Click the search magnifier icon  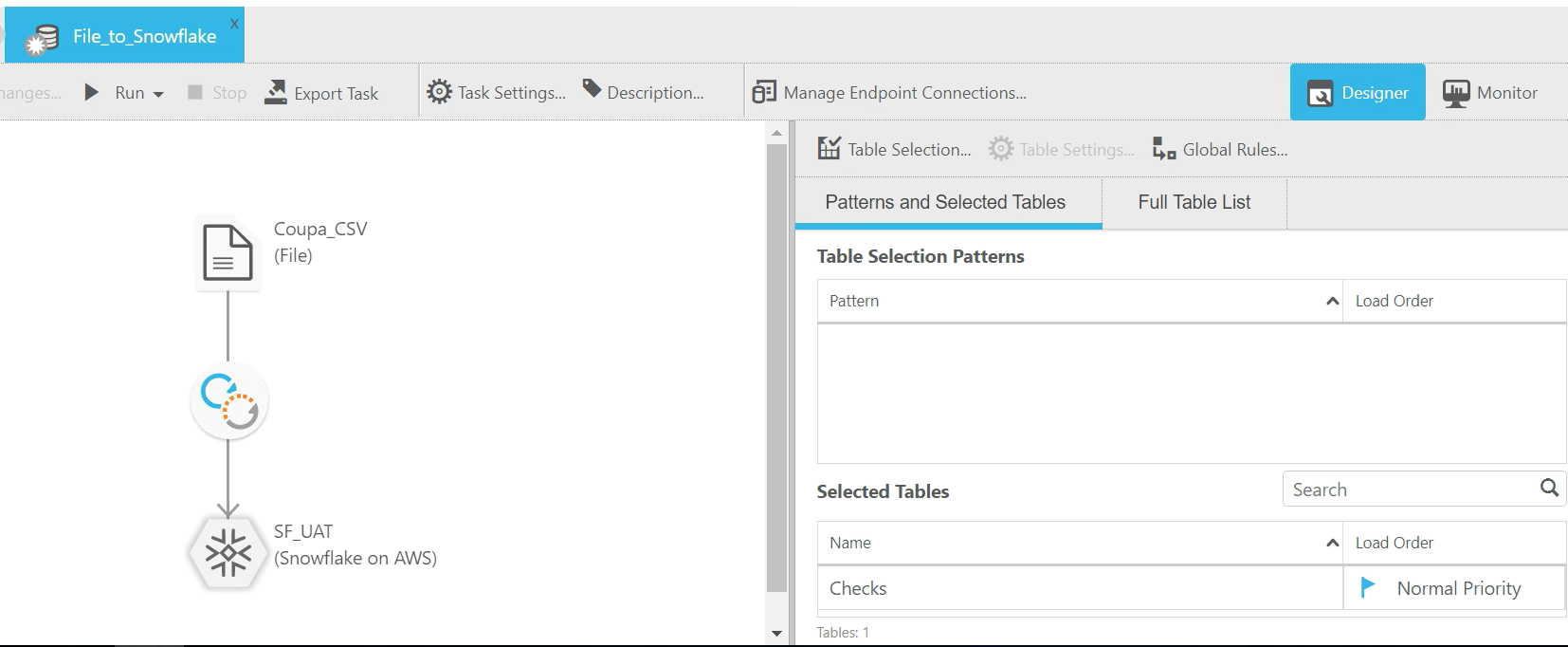point(1549,488)
